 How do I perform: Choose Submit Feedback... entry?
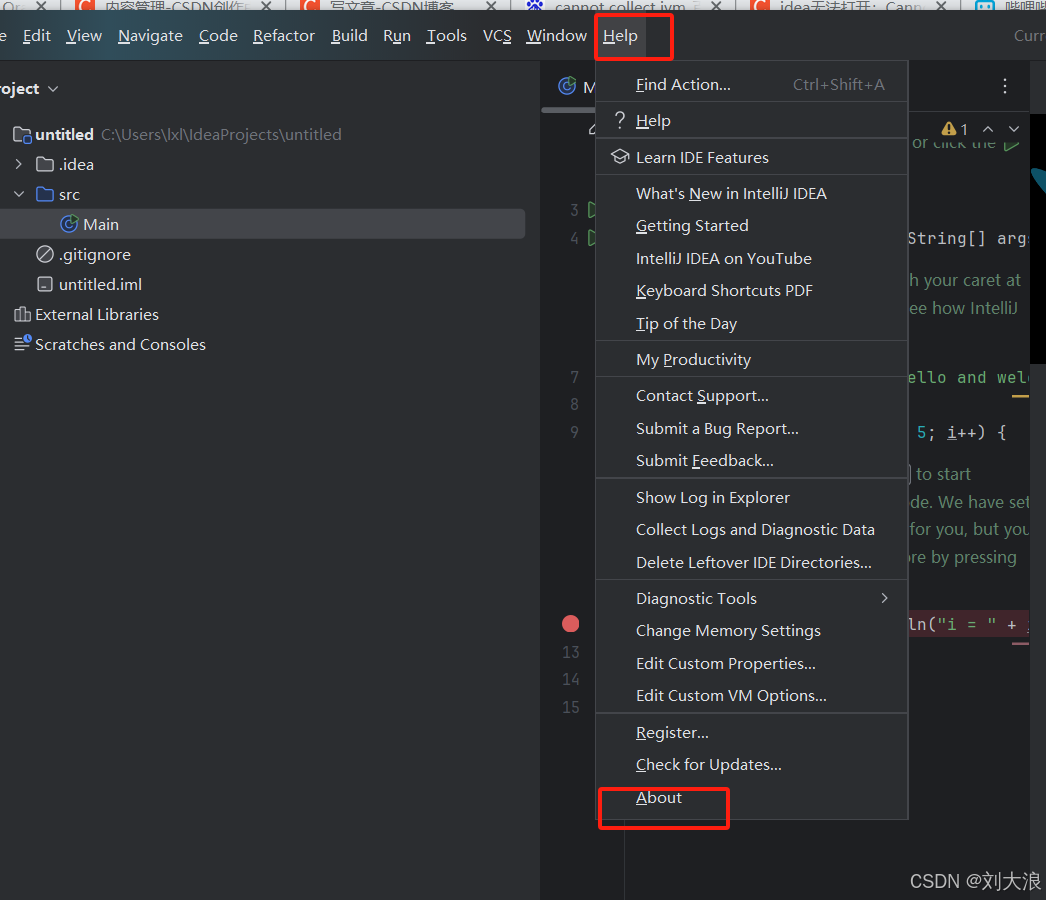[752, 461]
